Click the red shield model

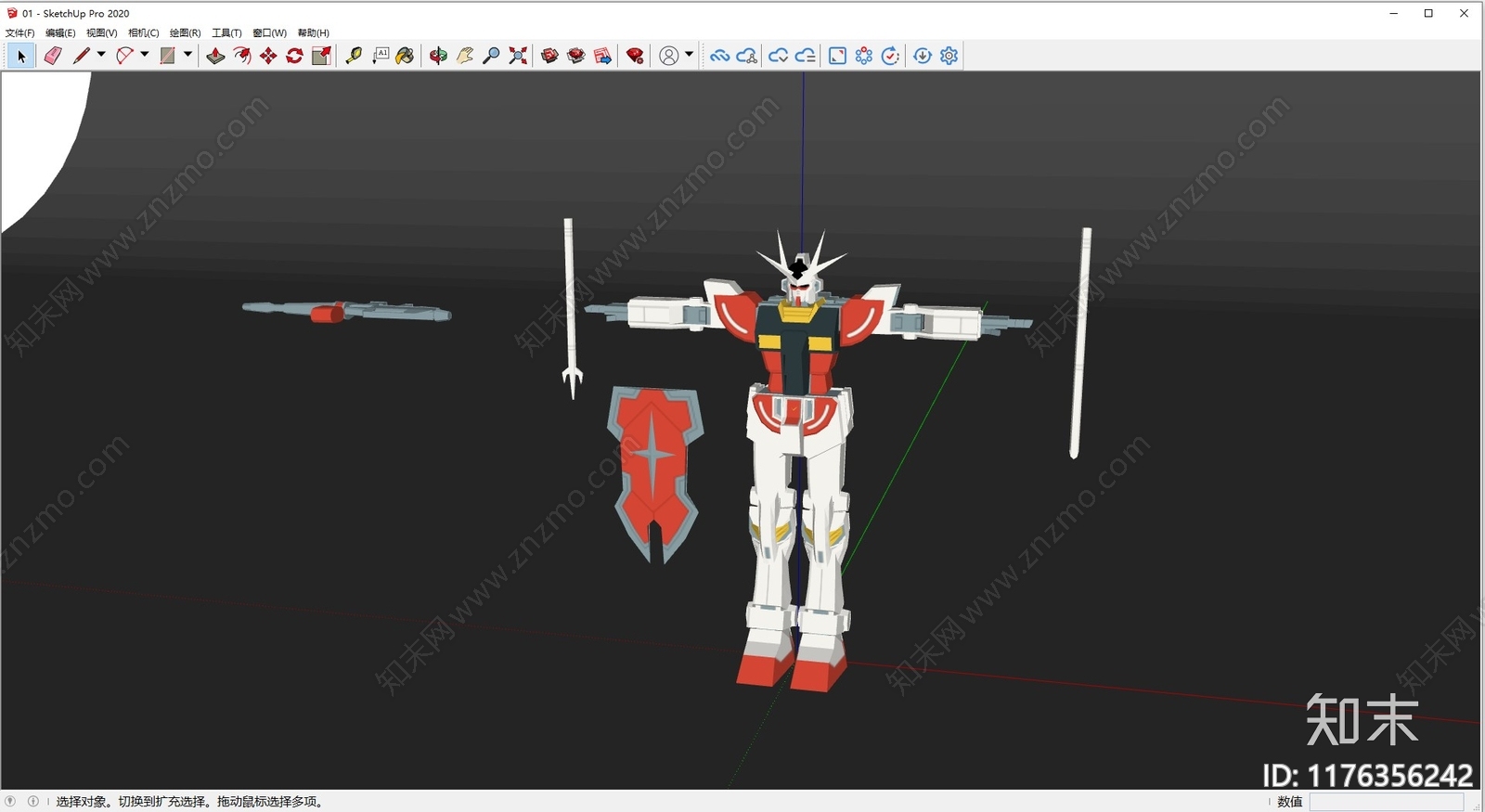(x=654, y=473)
